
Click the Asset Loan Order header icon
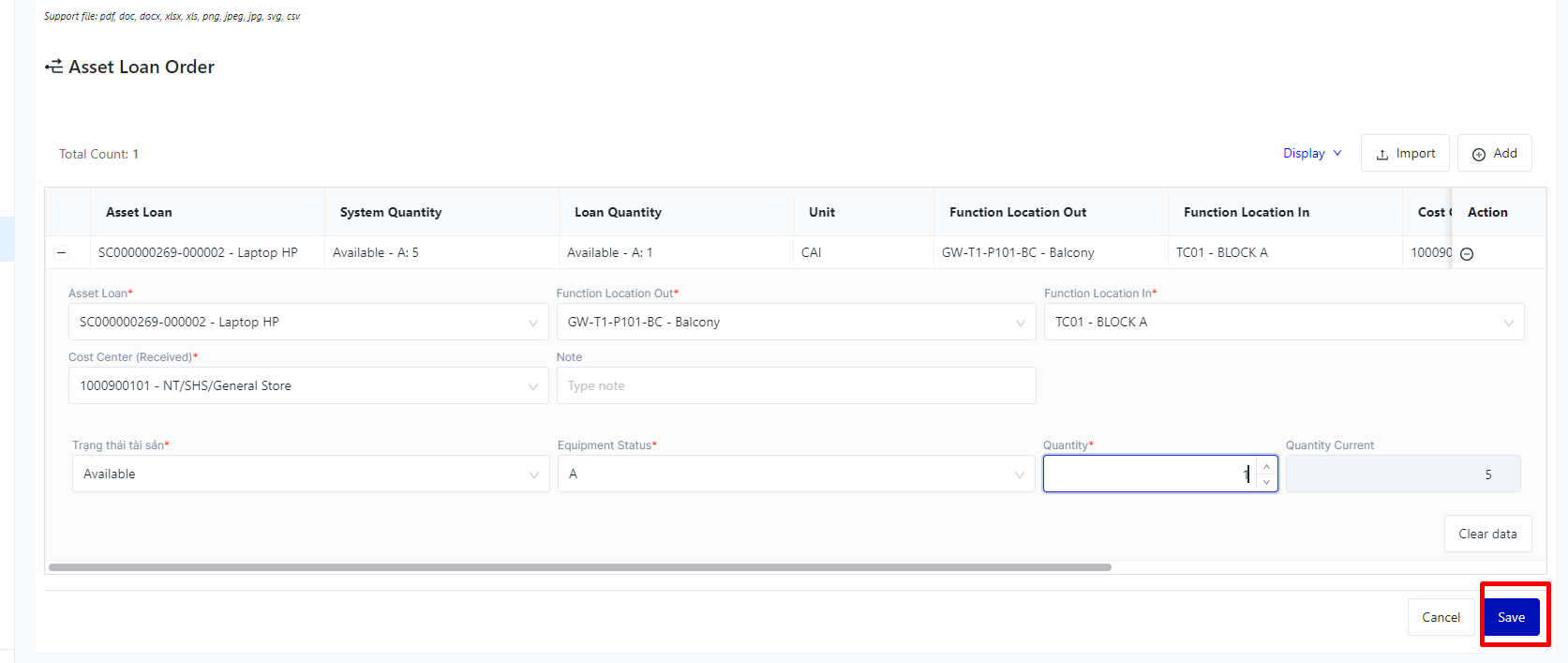pos(54,67)
